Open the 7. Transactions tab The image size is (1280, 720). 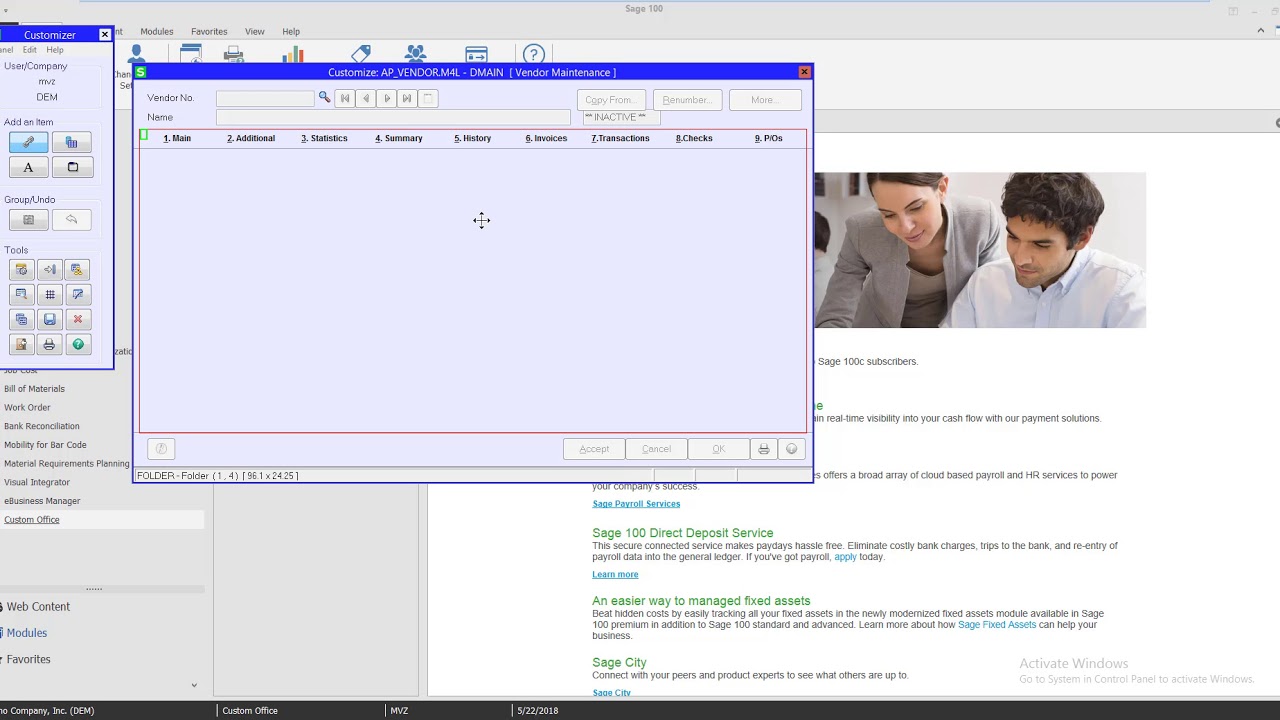(620, 138)
